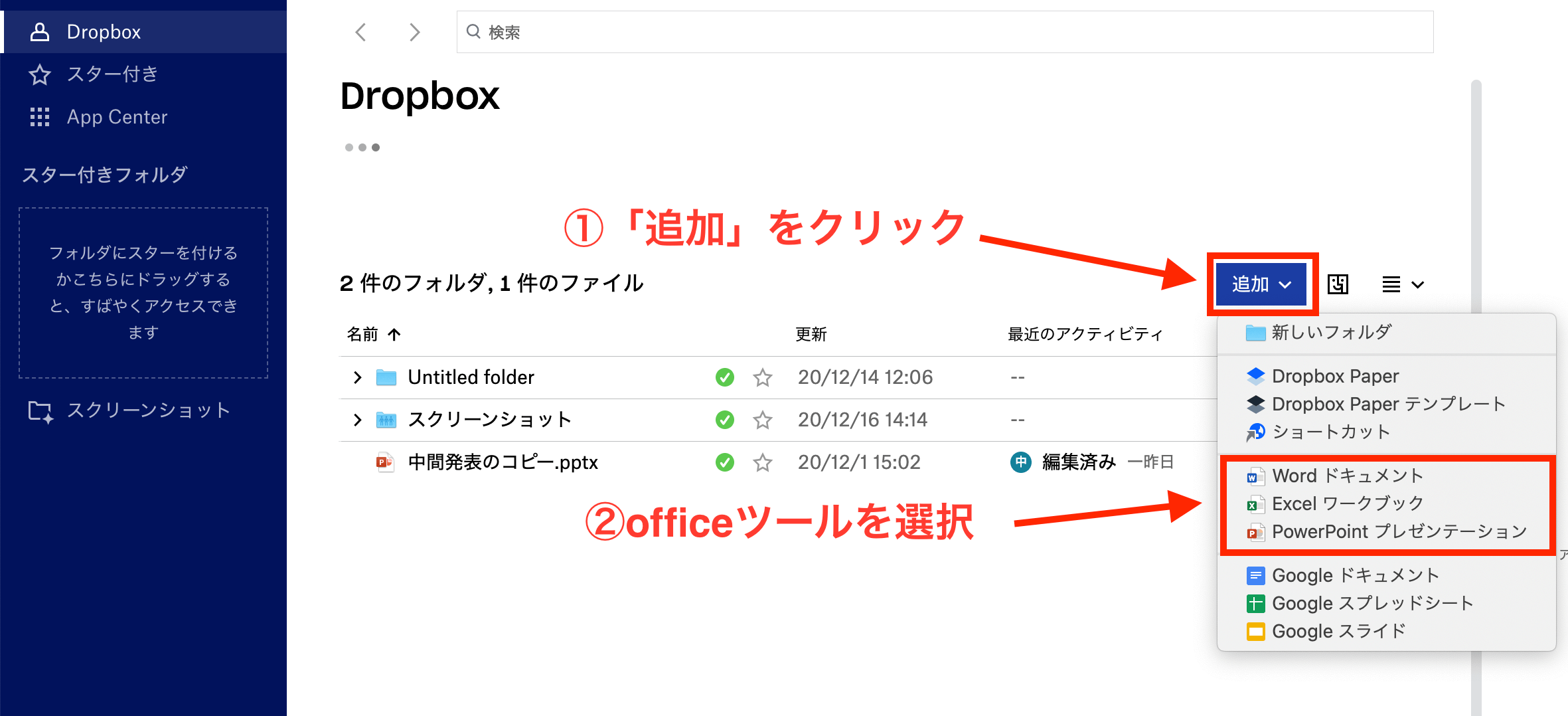1568x716 pixels.
Task: Star the file 中間発表のコピー.pptx
Action: click(763, 462)
